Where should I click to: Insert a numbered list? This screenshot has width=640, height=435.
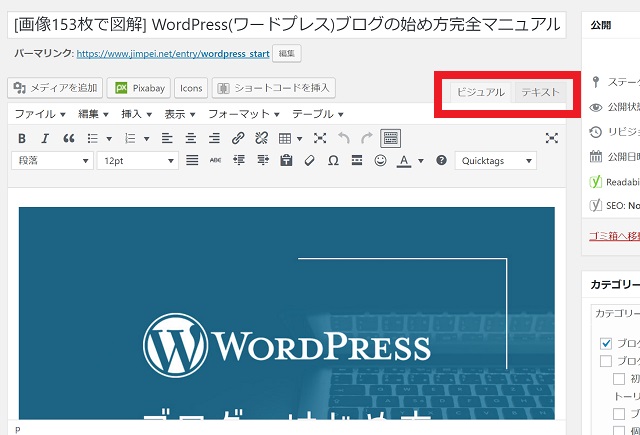[130, 138]
